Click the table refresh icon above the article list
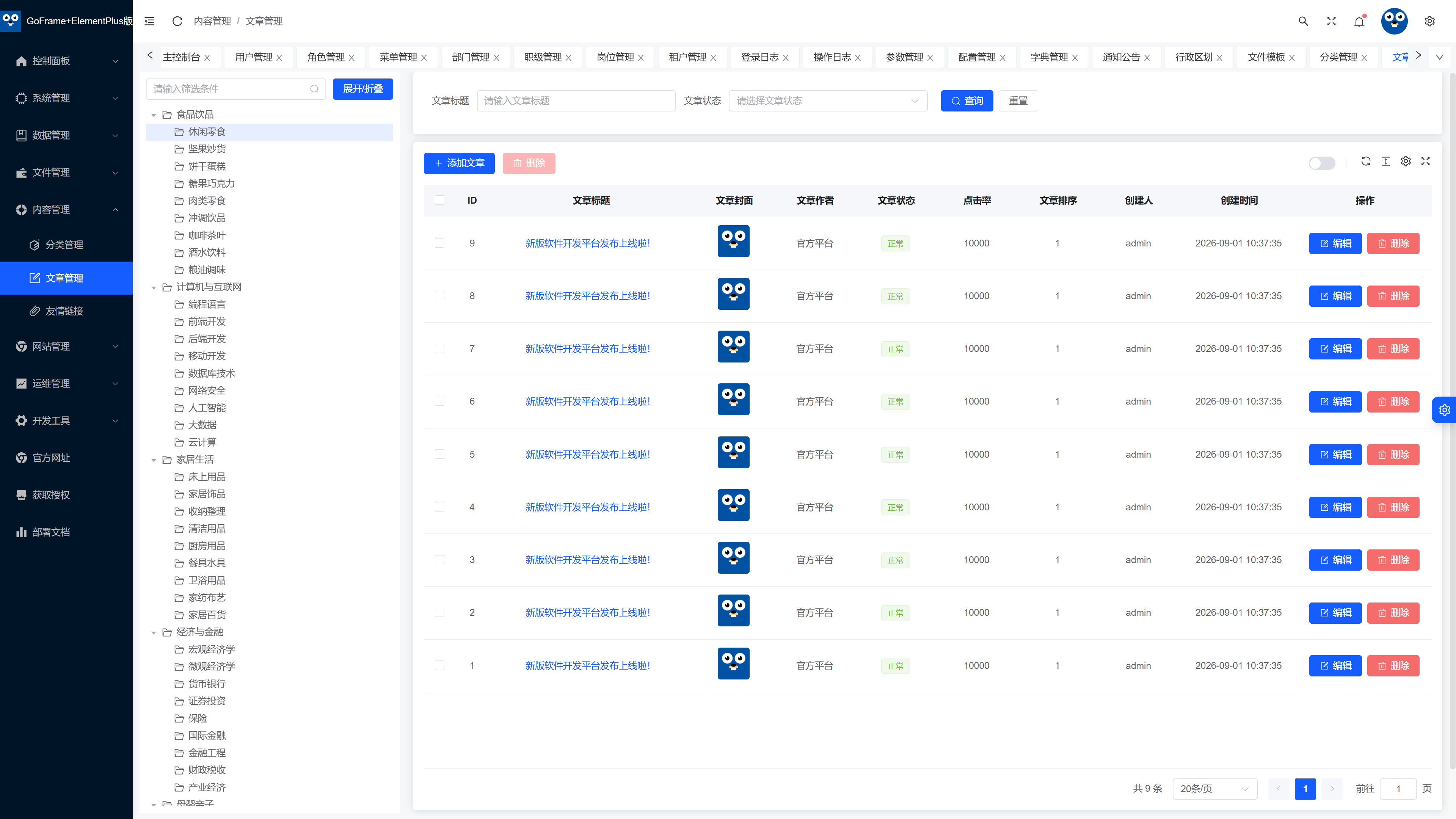The height and width of the screenshot is (819, 1456). (1365, 162)
